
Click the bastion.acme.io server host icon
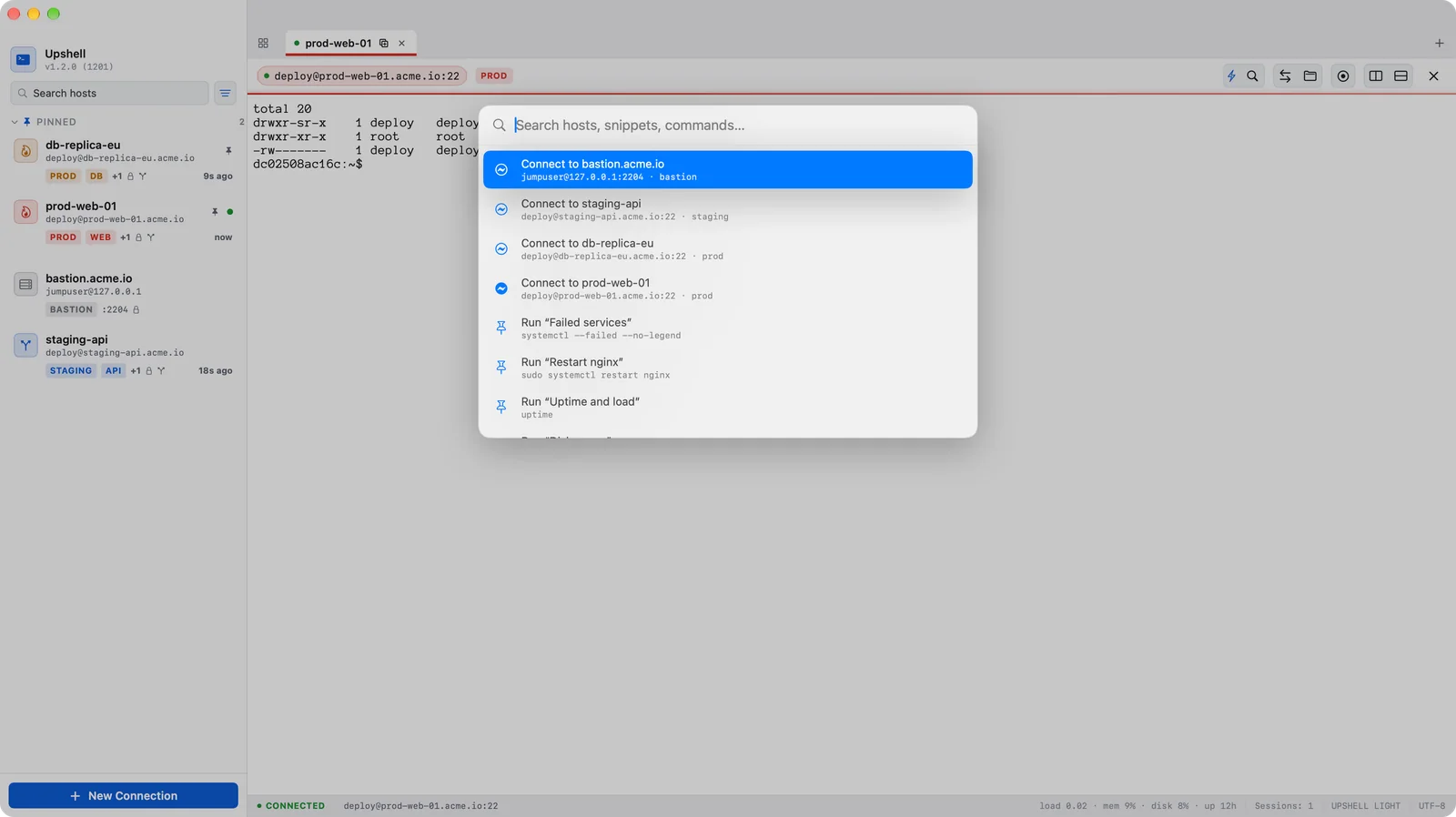(25, 284)
